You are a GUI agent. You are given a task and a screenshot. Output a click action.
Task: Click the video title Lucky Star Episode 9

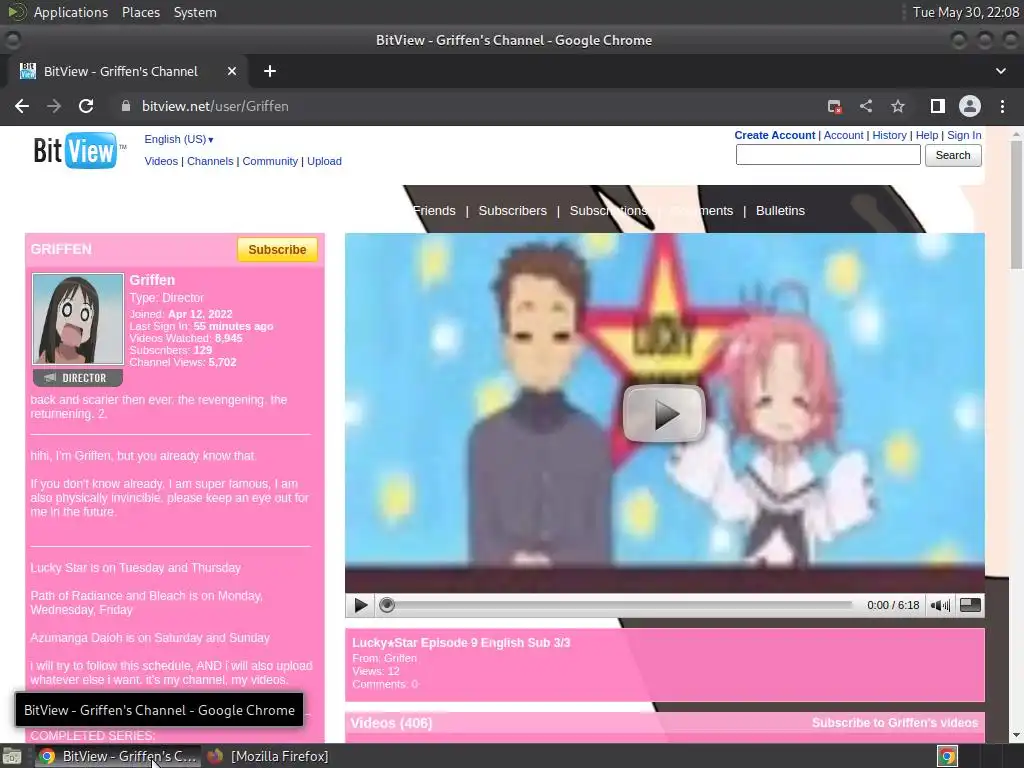pos(461,643)
